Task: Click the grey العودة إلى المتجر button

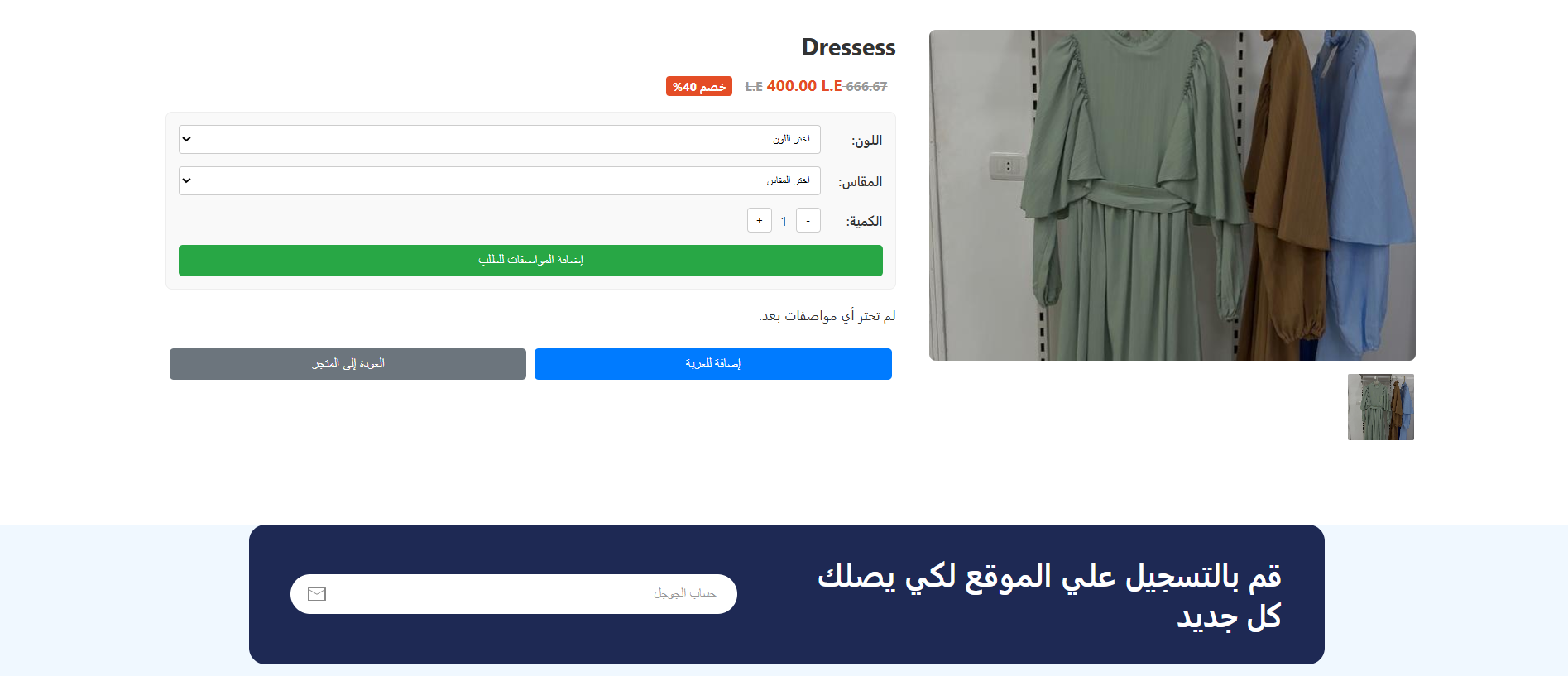Action: pyautogui.click(x=348, y=364)
